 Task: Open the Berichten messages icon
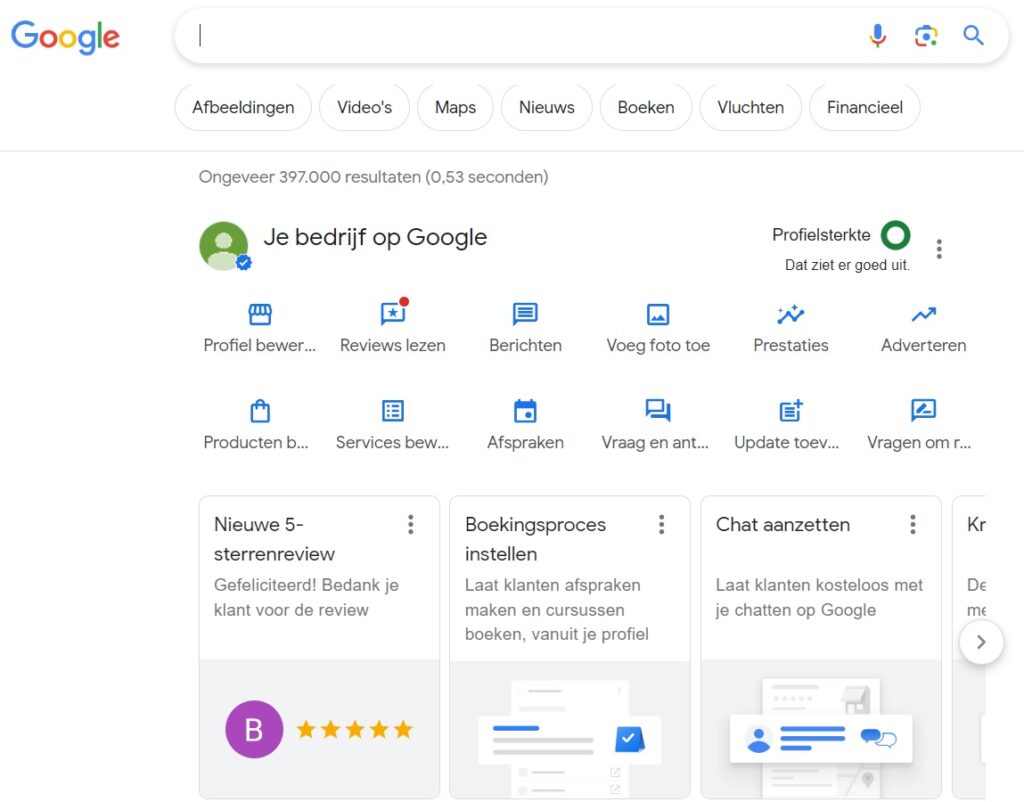(x=525, y=314)
